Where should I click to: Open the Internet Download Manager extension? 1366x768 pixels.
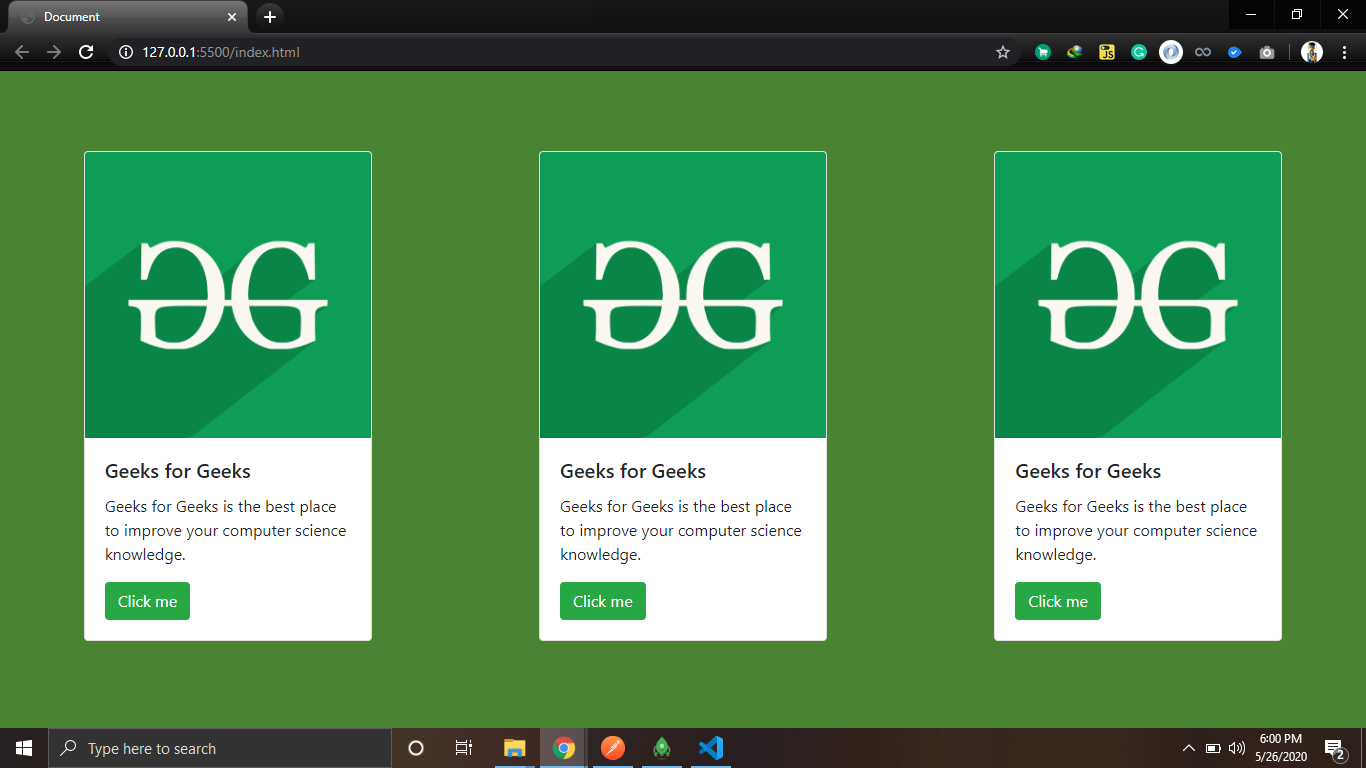(1075, 52)
